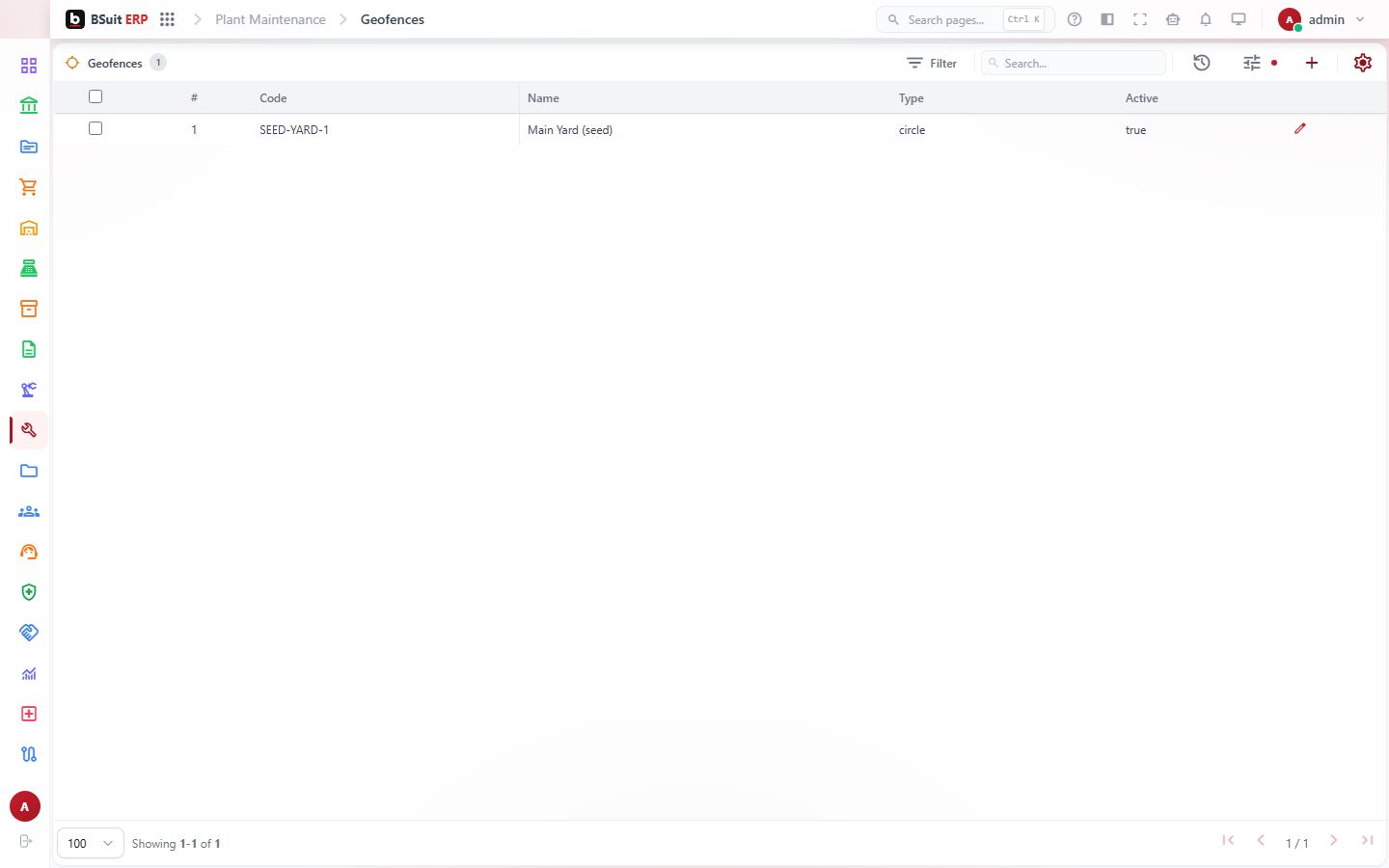Select the wrench Plant Maintenance sidebar icon
This screenshot has width=1389, height=868.
(x=29, y=430)
